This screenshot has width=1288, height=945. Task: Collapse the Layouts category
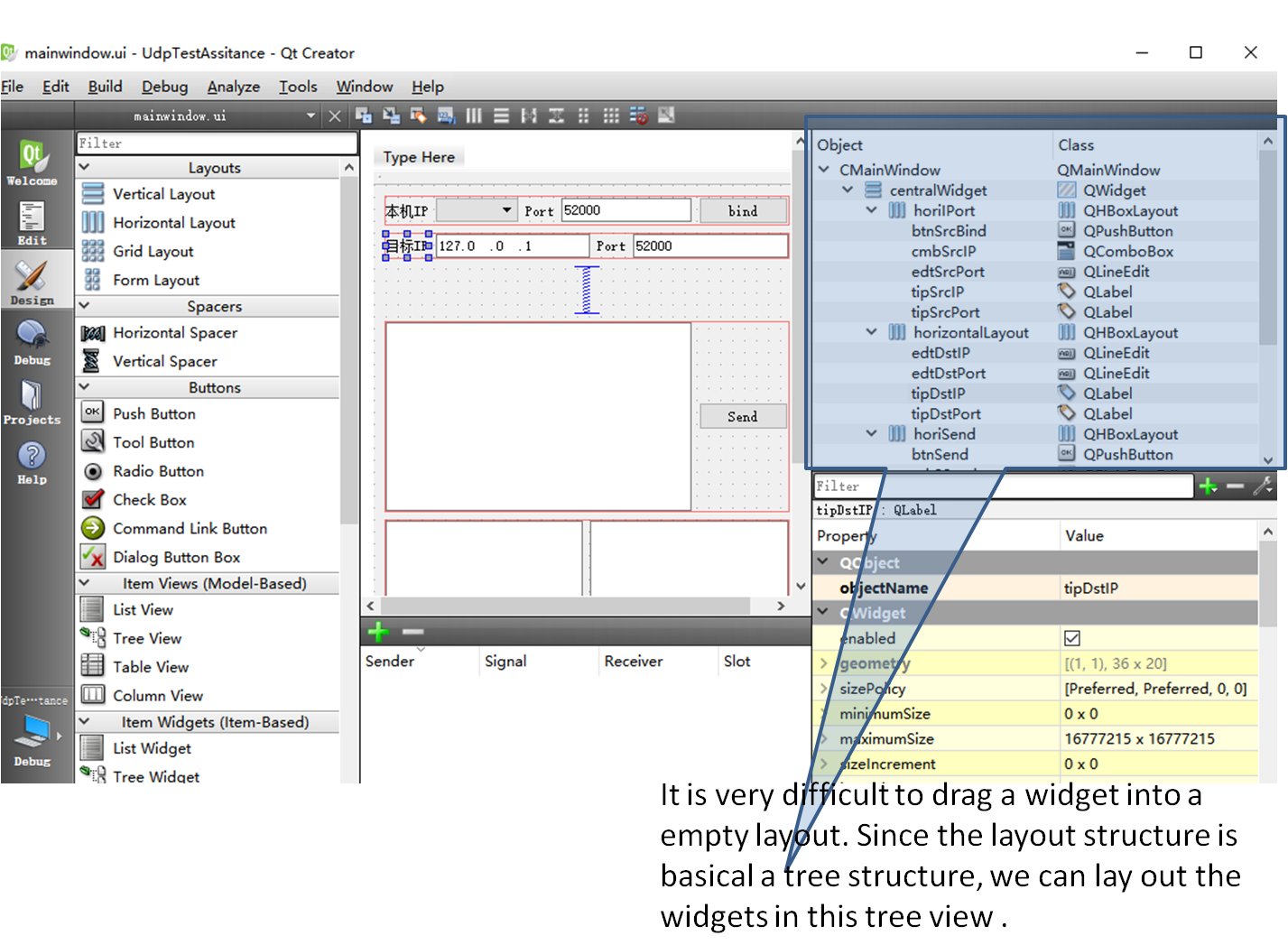point(85,167)
